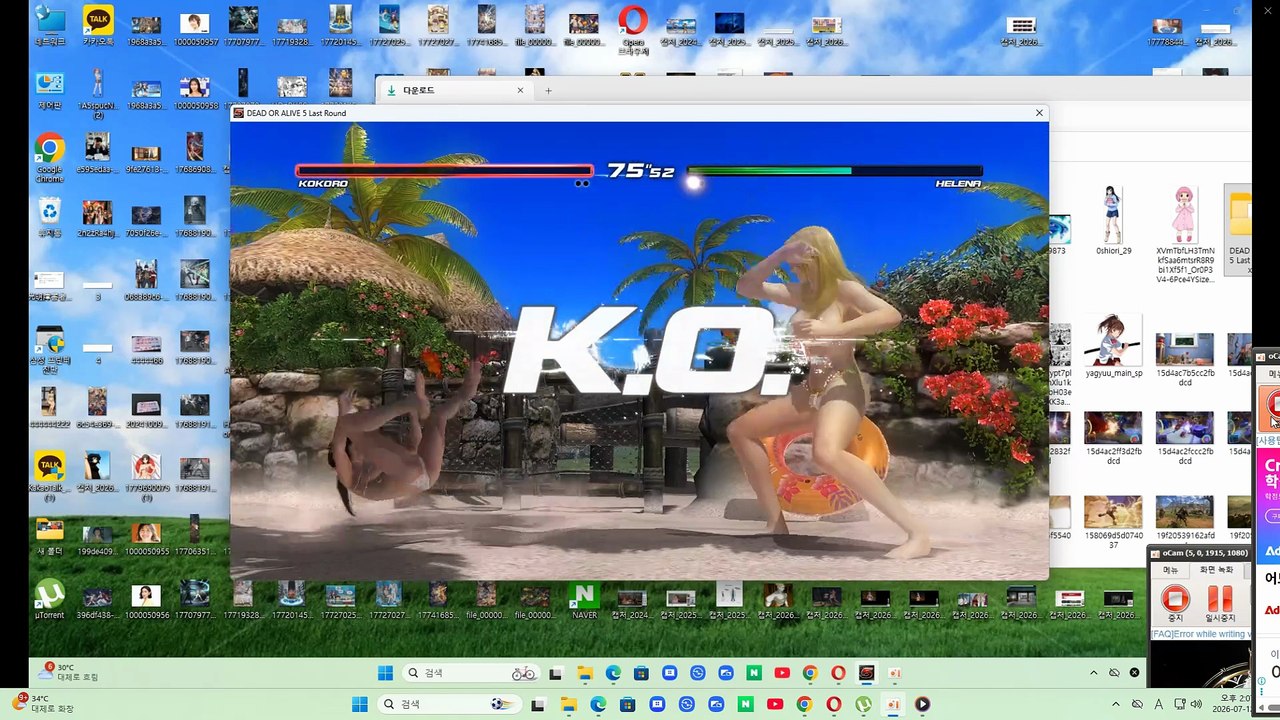This screenshot has width=1280, height=720.
Task: Select the yagyuu_main_sp image file
Action: (1113, 347)
